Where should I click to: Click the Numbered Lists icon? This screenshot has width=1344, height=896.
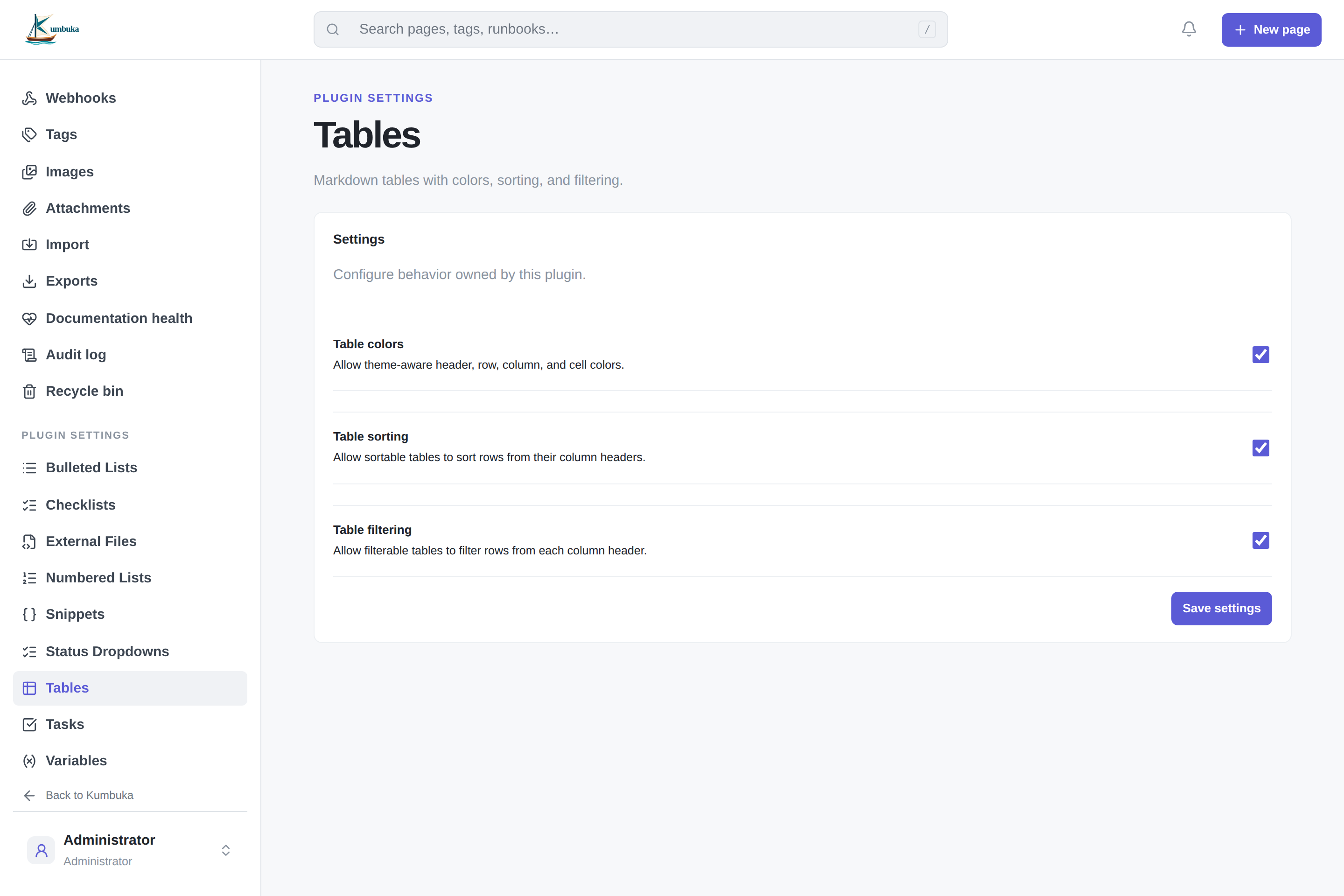[29, 578]
